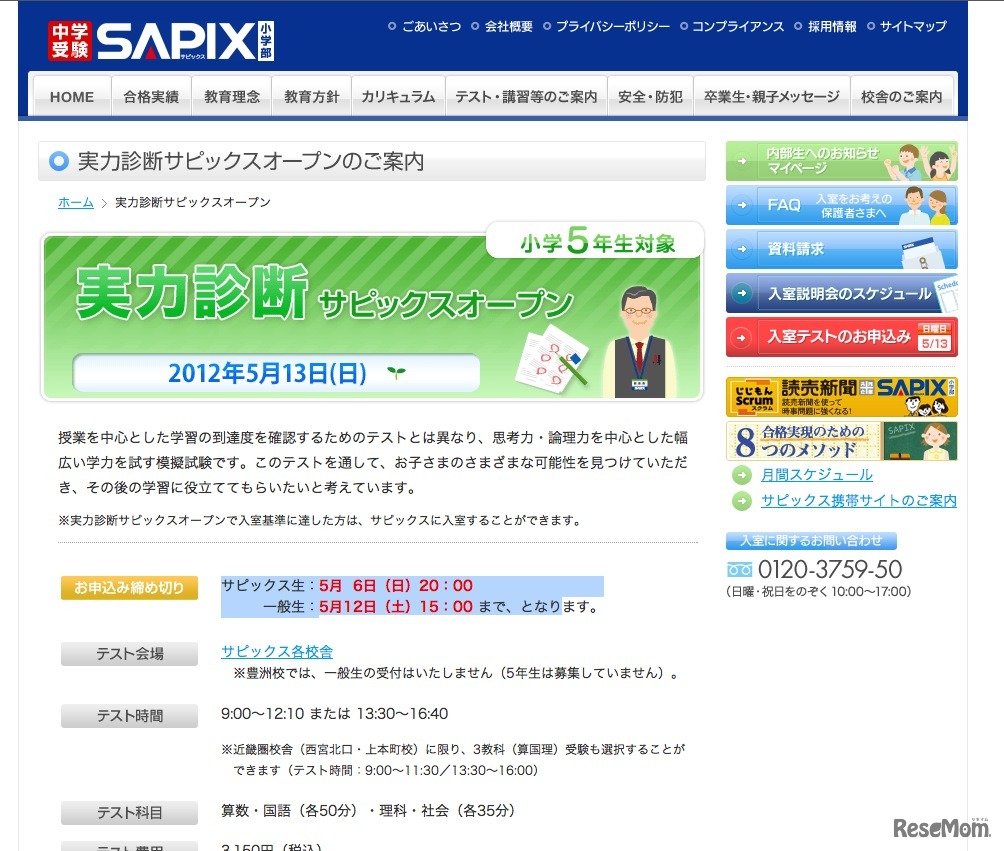The image size is (1004, 851).
Task: Click the ホーム breadcrumb link
Action: tap(76, 202)
